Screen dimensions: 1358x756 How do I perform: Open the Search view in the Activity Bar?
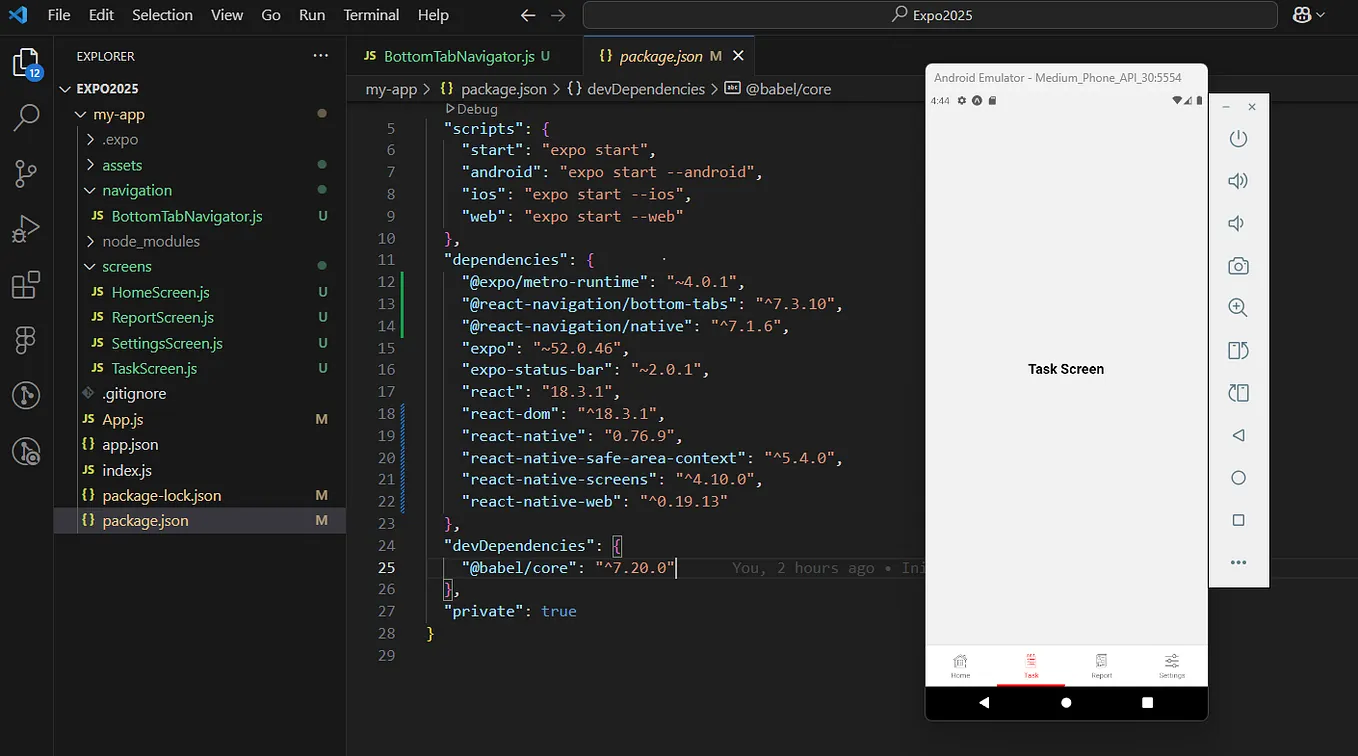(26, 117)
